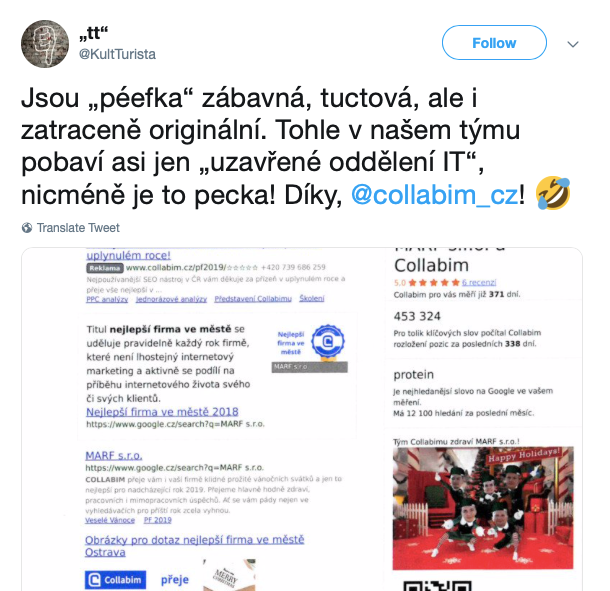The height and width of the screenshot is (591, 610).
Task: Click the Collabim logo at the bottom
Action: (116, 580)
